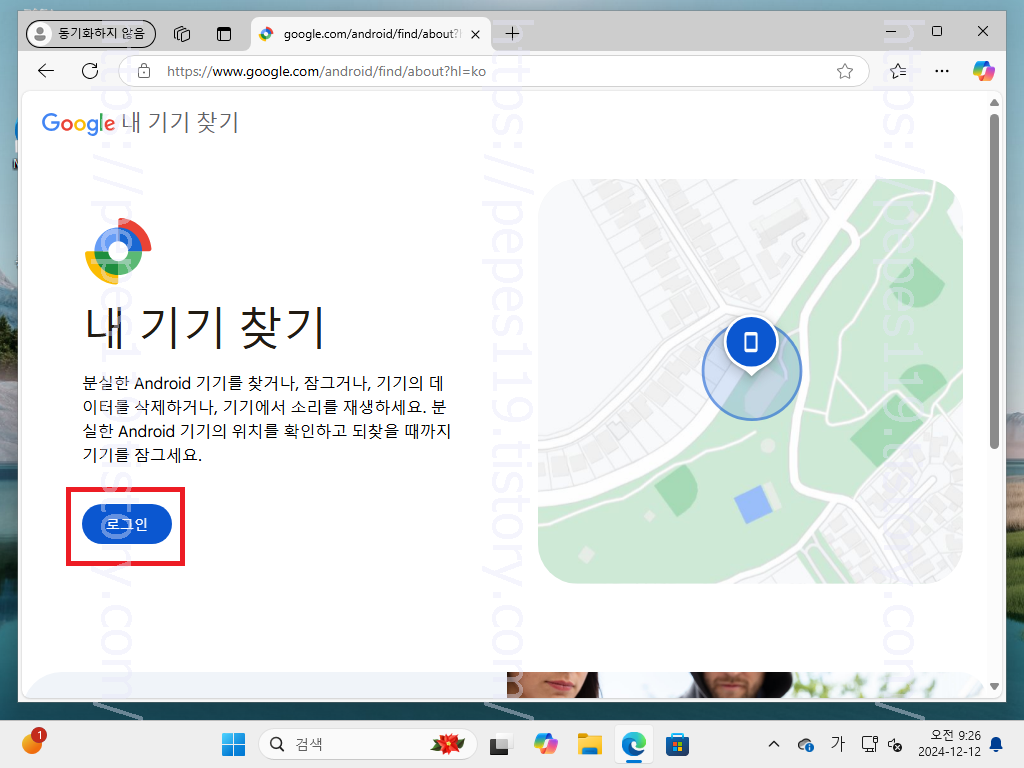1024x768 pixels.
Task: Open the network tray icon
Action: (869, 744)
